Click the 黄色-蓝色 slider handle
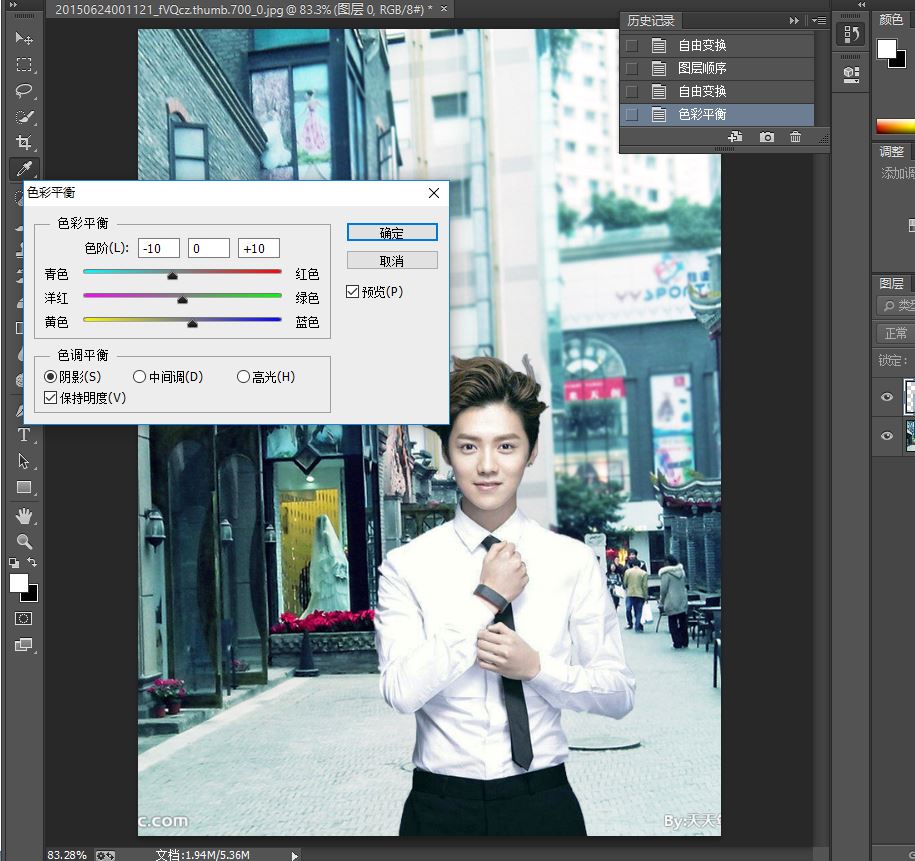Screen dimensions: 915x861 tap(192, 323)
